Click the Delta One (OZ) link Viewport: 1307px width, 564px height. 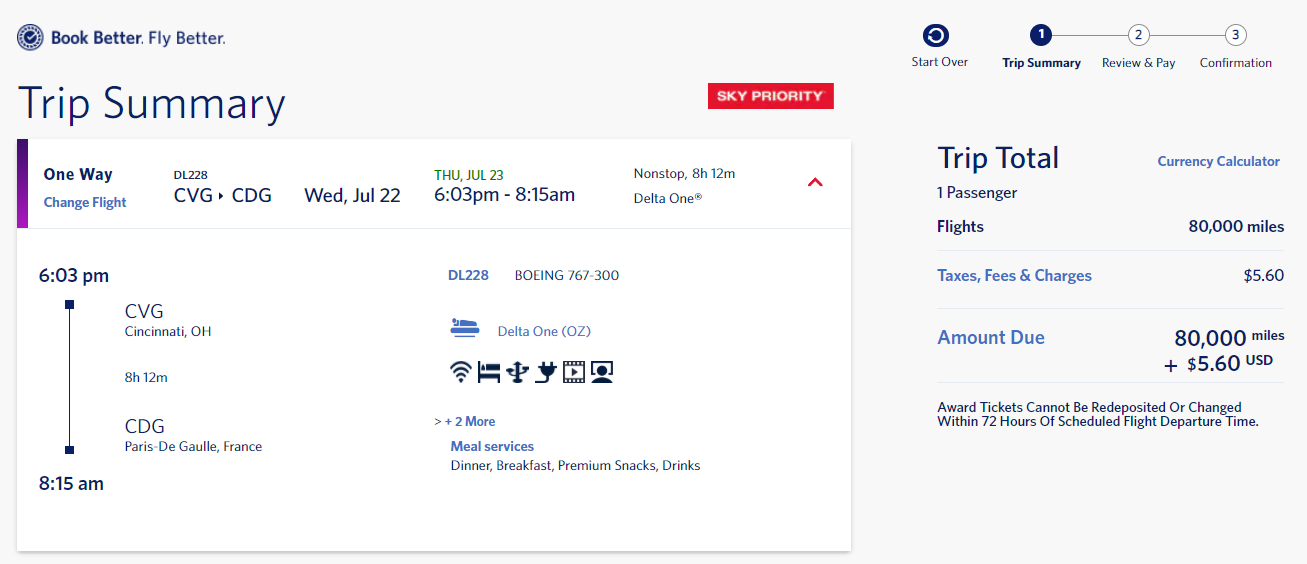pos(544,331)
